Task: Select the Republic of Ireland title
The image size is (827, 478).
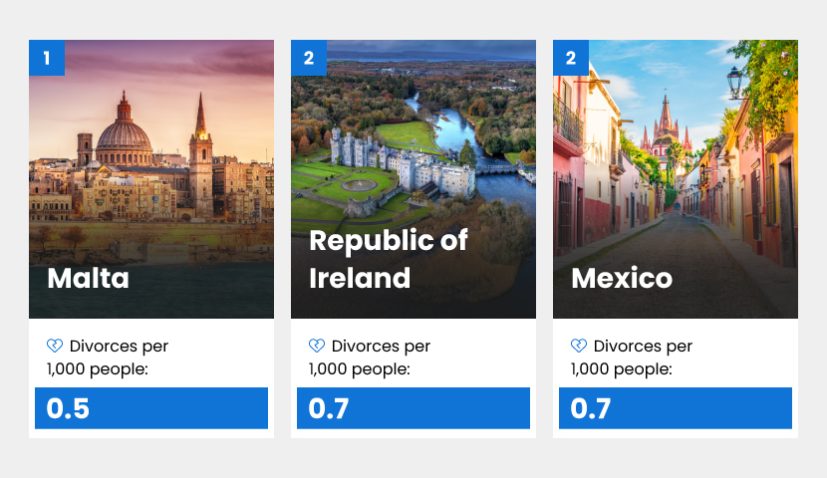Action: click(x=388, y=259)
